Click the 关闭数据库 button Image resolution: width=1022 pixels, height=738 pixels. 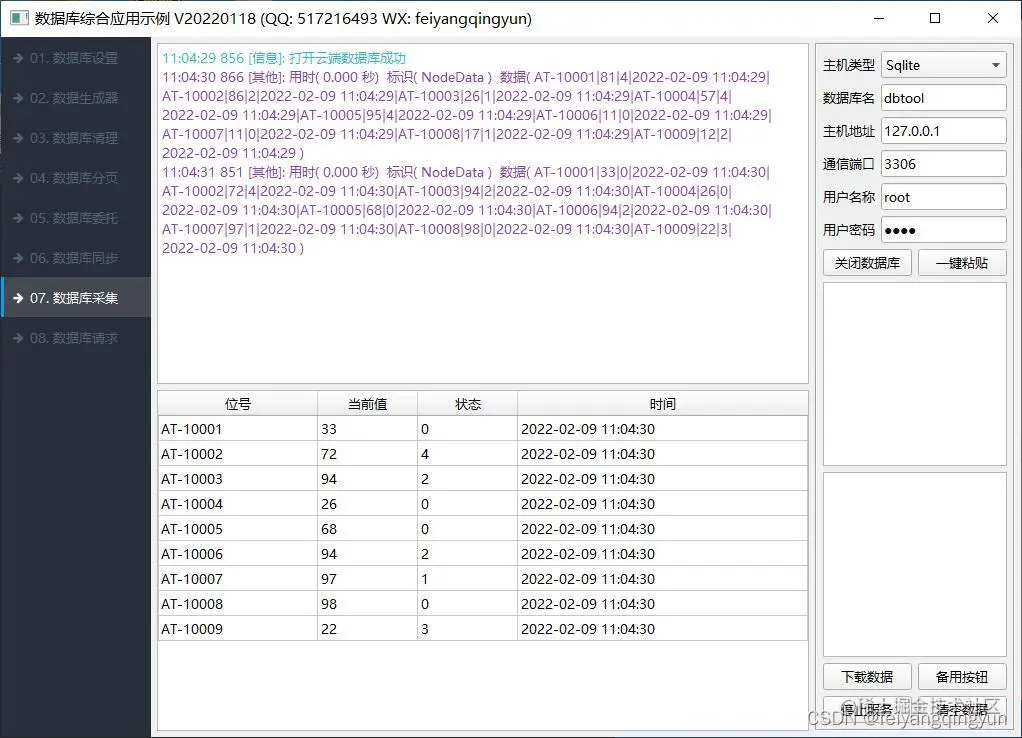point(867,263)
